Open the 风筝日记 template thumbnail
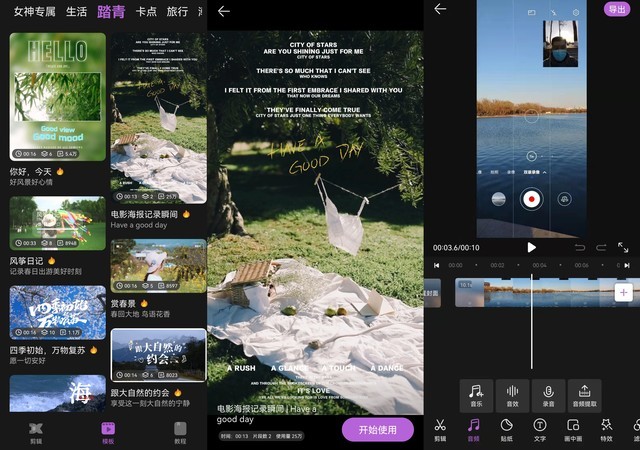640x450 pixels. [57, 223]
